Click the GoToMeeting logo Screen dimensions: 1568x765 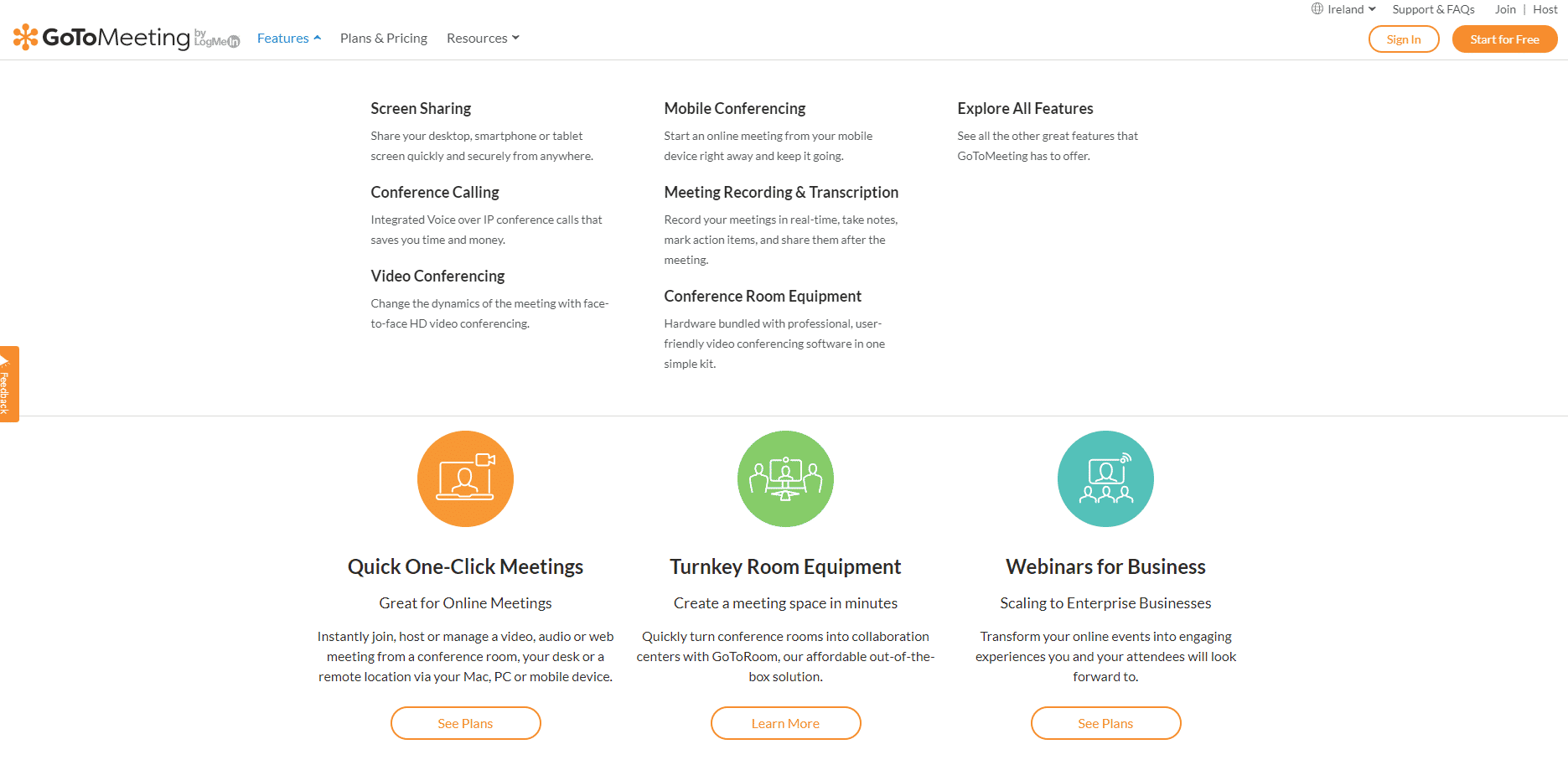pos(127,38)
